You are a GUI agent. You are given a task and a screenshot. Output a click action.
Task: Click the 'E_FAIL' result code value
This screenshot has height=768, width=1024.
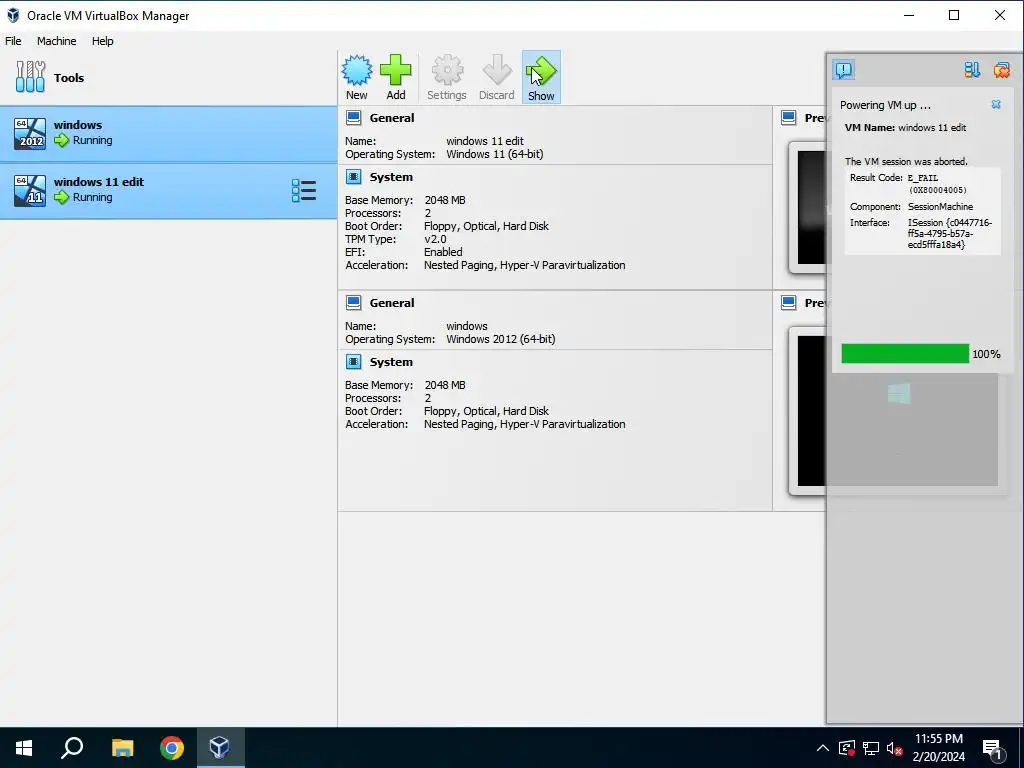point(923,178)
